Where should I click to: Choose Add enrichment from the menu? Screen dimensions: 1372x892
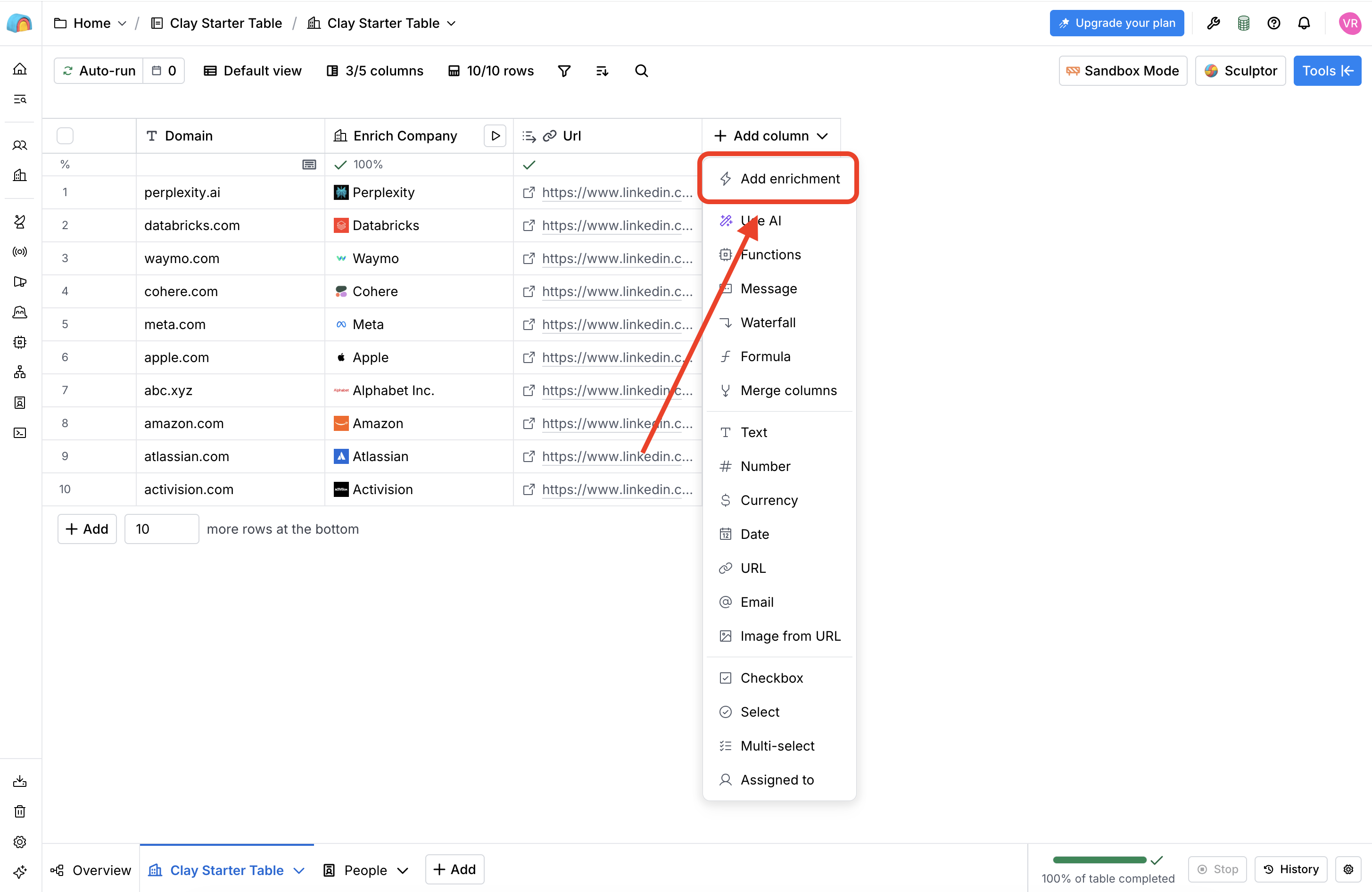coord(779,179)
